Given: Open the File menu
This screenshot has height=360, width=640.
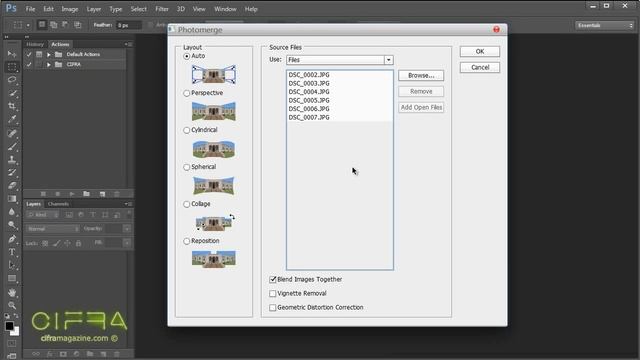Looking at the screenshot, I should click(x=30, y=9).
